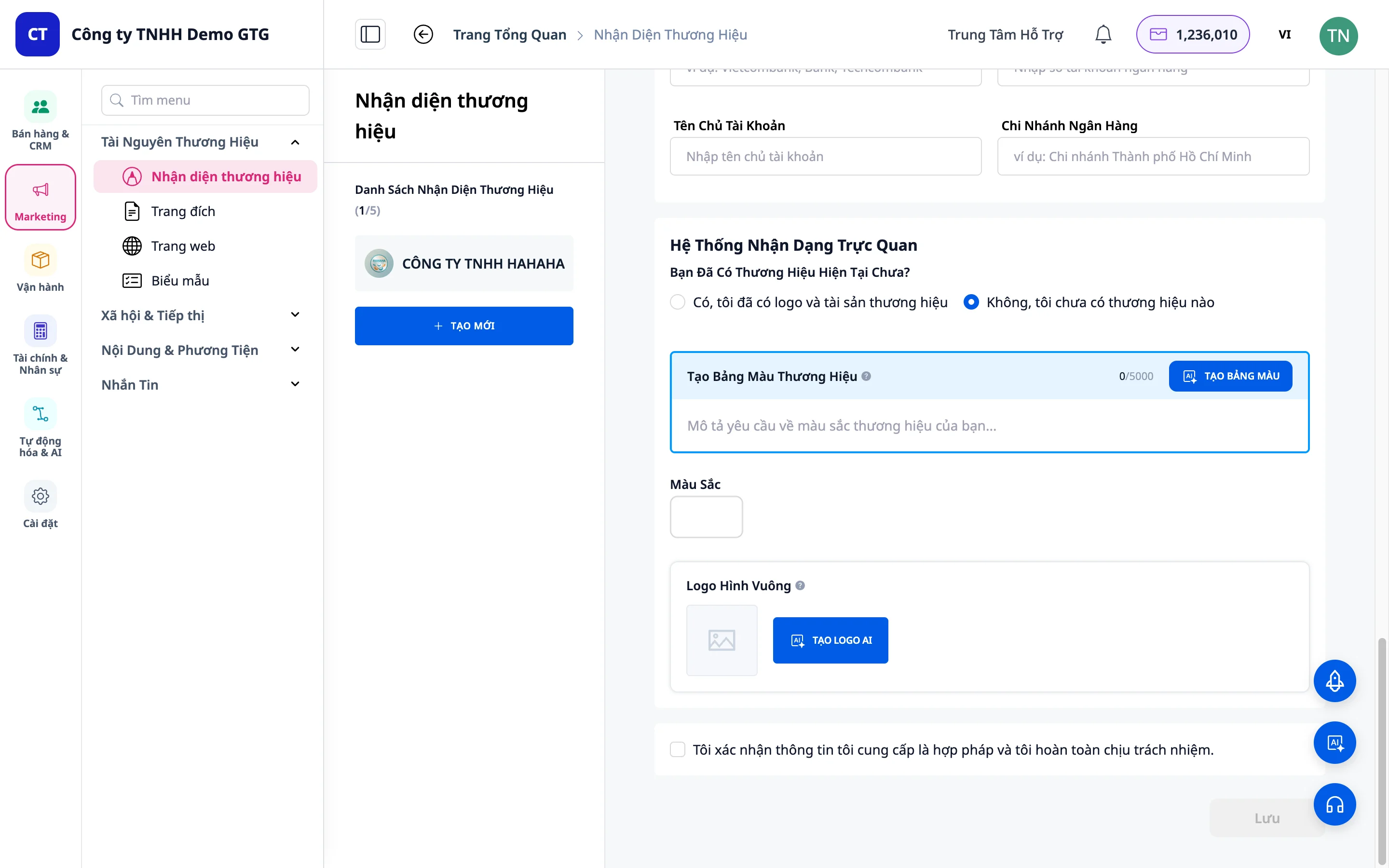This screenshot has width=1389, height=868.
Task: Select 'Có, tôi đã có logo' radio option
Action: [x=677, y=302]
